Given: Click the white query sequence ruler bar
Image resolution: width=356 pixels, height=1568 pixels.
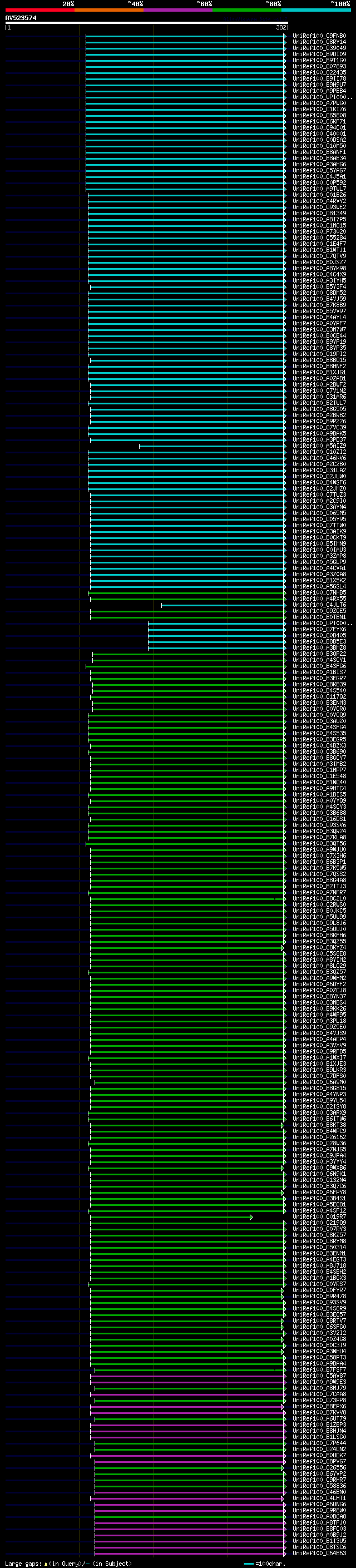Looking at the screenshot, I should 147,23.
